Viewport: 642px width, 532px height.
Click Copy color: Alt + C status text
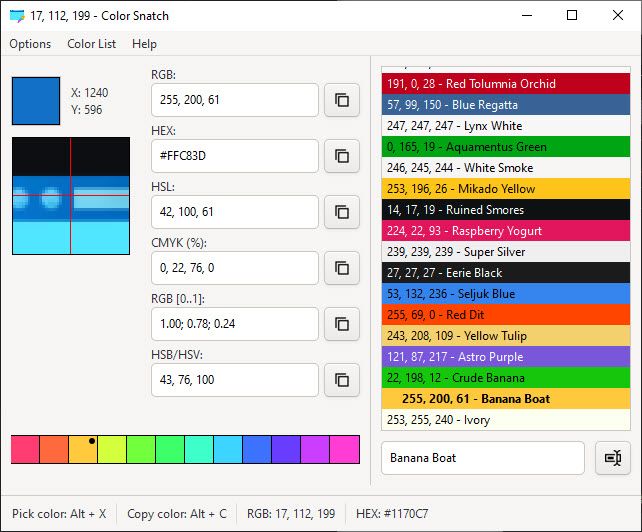click(177, 514)
